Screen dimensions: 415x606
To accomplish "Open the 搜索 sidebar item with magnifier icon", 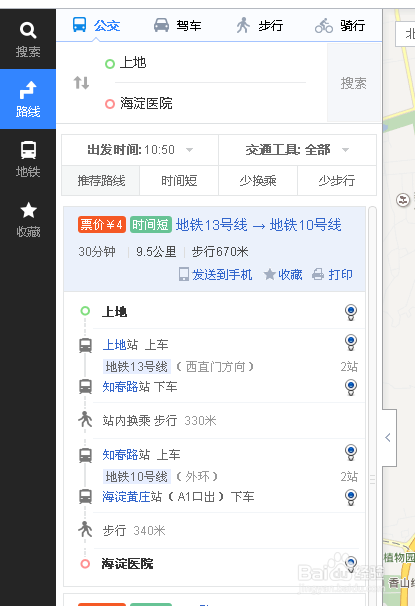I will (x=28, y=39).
